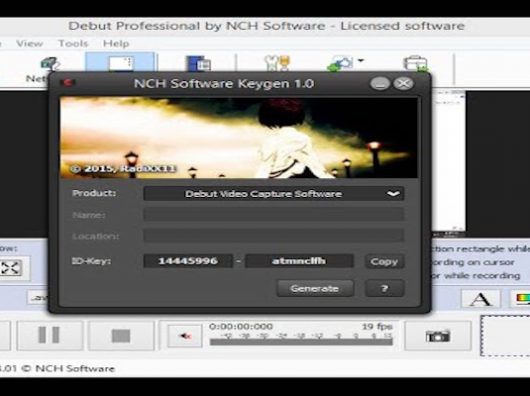Open the Tools menu

(73, 44)
